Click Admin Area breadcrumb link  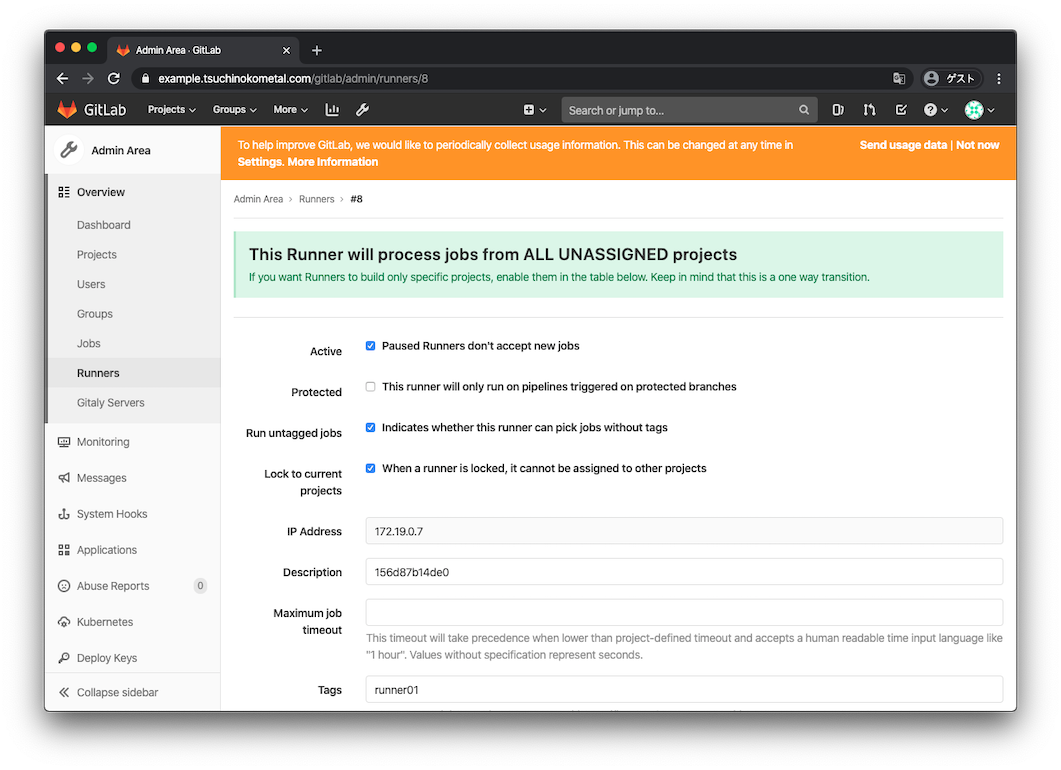coord(258,199)
